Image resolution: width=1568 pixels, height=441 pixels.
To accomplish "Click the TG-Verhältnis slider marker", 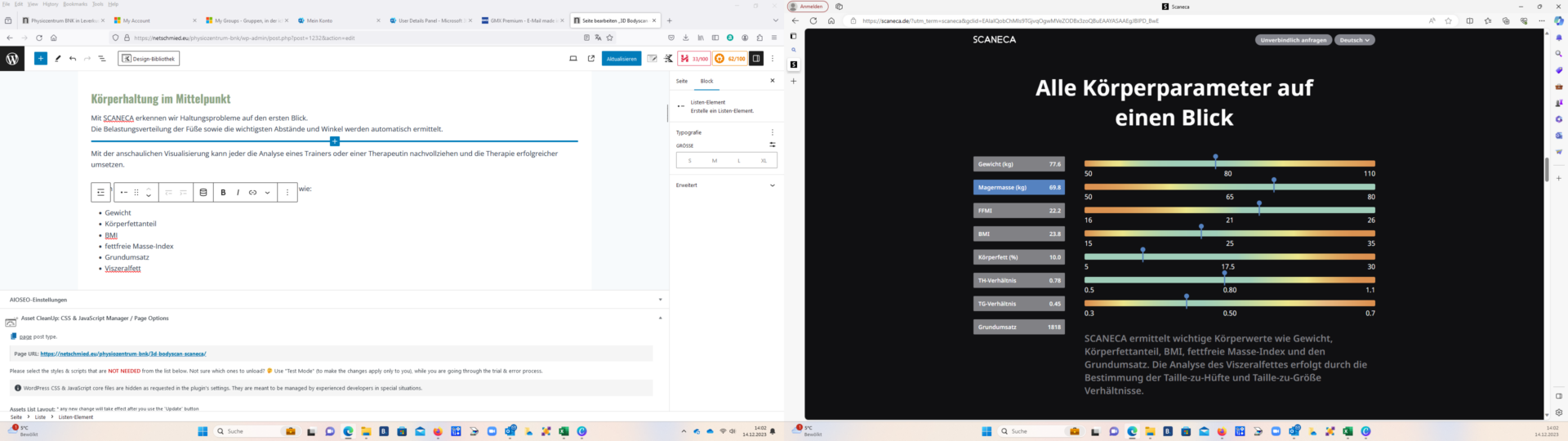I will pyautogui.click(x=1187, y=300).
